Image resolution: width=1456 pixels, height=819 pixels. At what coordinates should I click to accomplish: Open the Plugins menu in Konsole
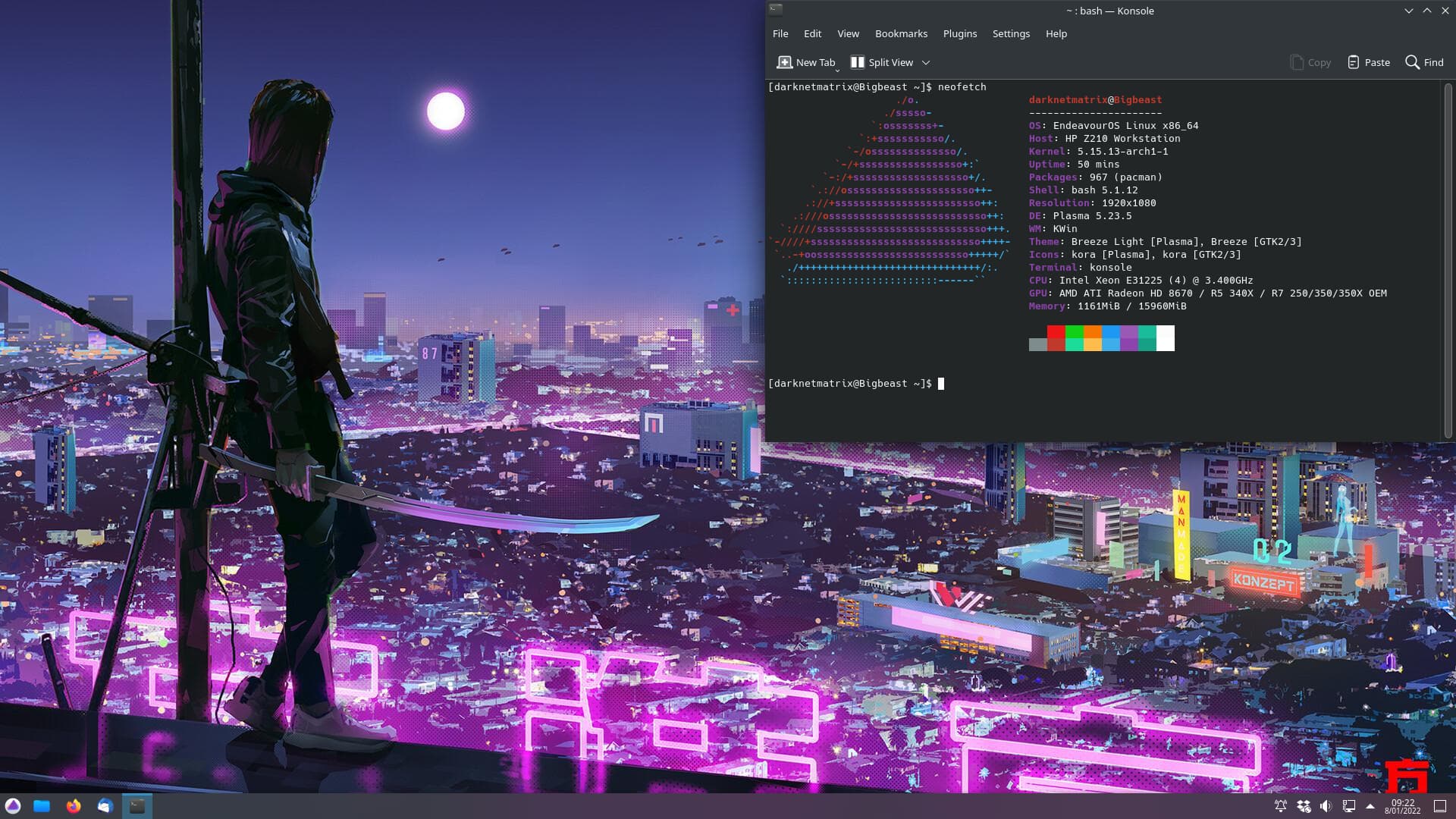(959, 33)
